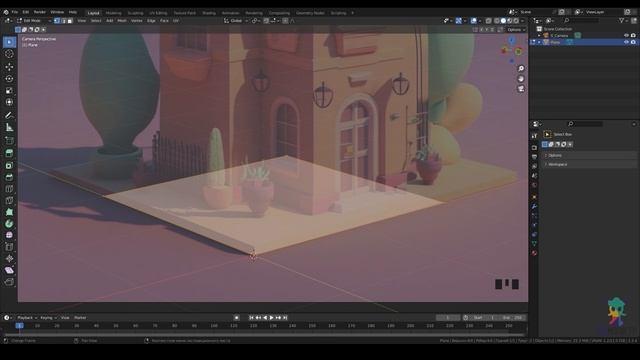Screen dimensions: 640x360
Task: Select the Measure tool
Action: [x=9, y=127]
